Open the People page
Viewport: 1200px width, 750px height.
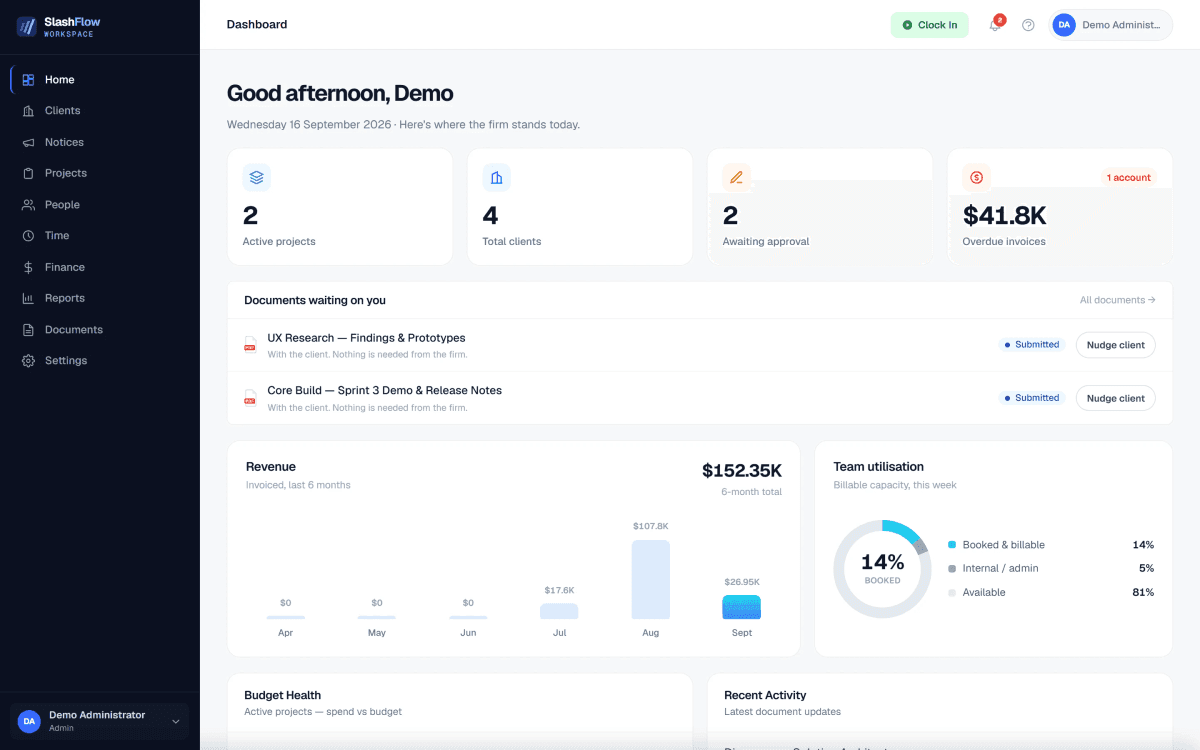pyautogui.click(x=100, y=205)
